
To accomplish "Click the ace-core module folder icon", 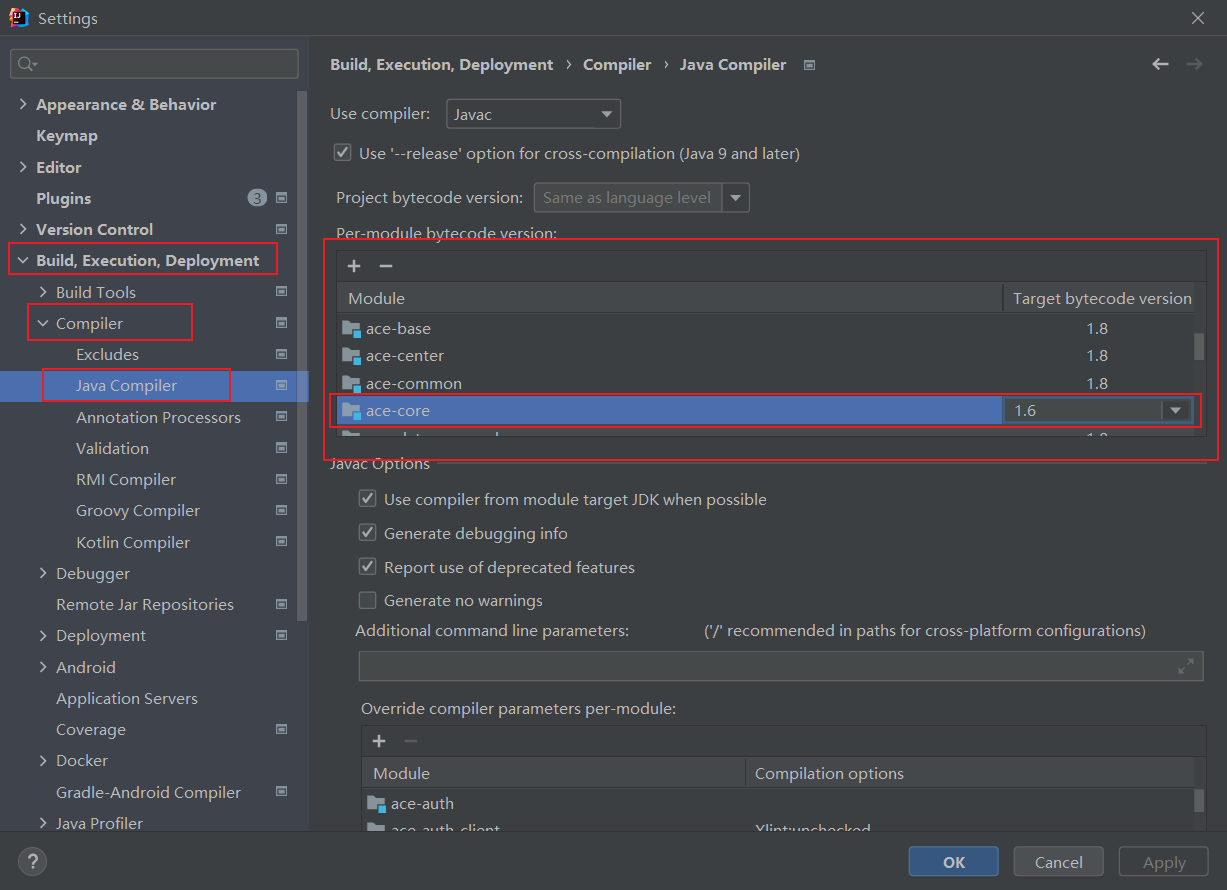I will 350,410.
